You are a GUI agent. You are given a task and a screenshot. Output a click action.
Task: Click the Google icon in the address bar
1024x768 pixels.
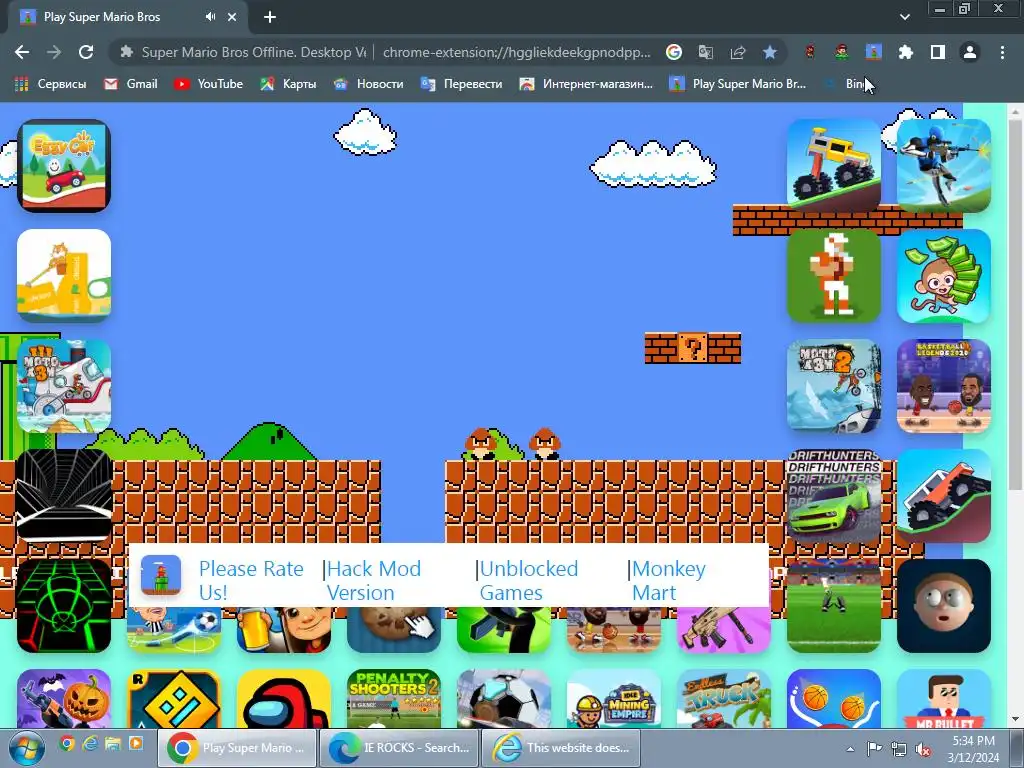point(674,52)
